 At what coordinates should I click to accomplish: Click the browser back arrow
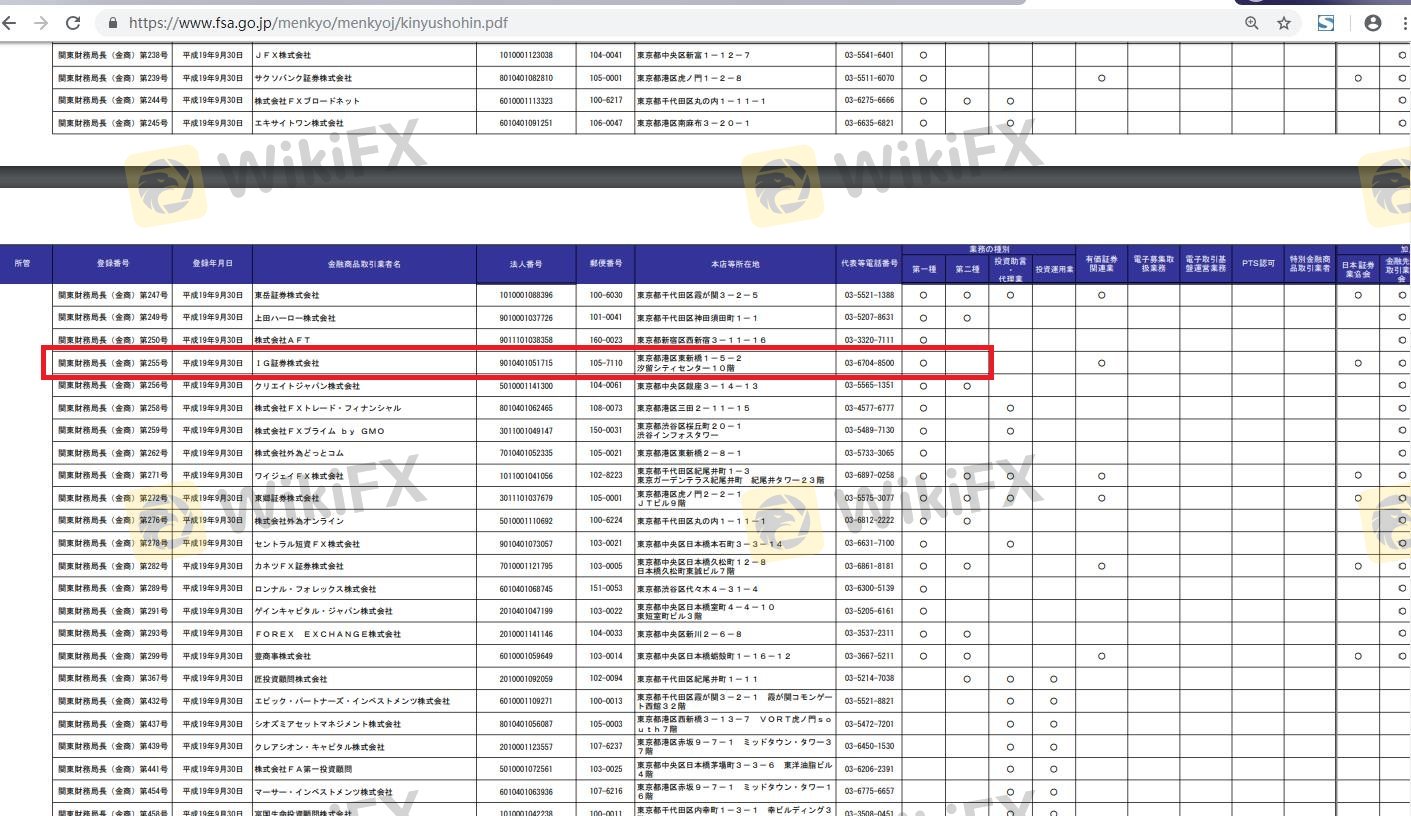coord(10,22)
